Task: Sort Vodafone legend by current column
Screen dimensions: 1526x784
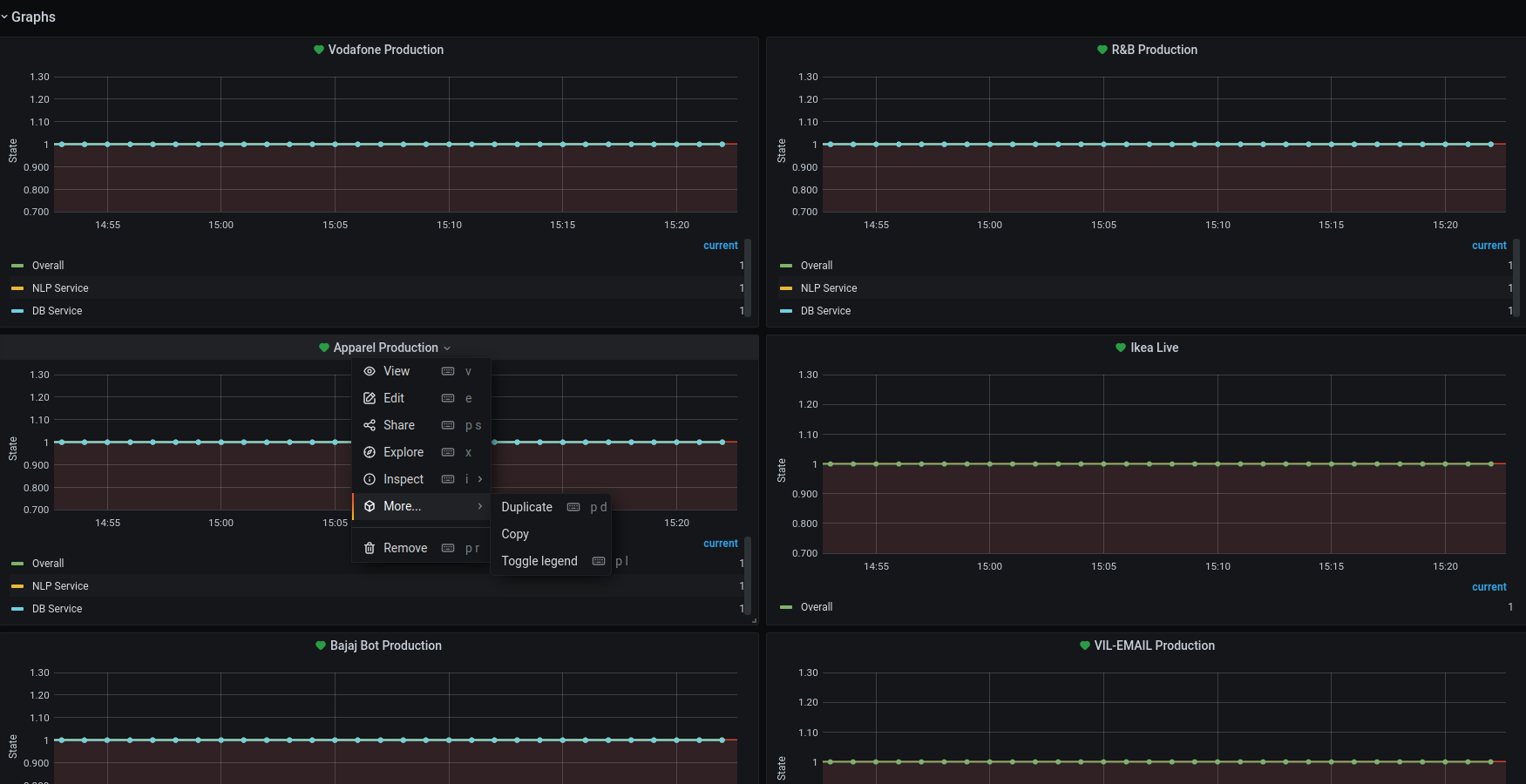Action: coord(720,246)
